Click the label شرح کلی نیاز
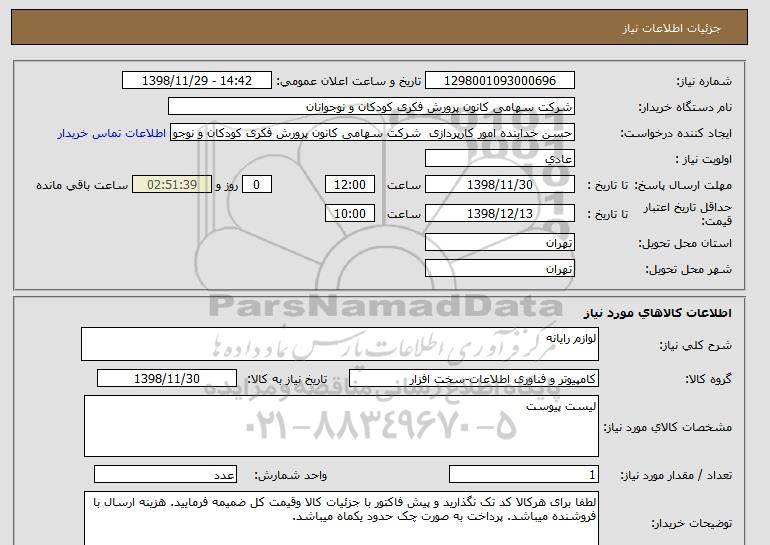 pos(695,346)
